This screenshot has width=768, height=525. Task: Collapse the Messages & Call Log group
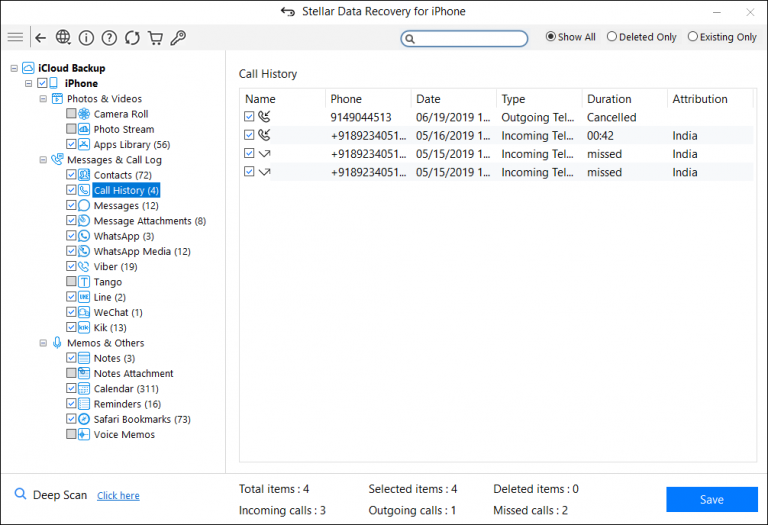coord(43,160)
